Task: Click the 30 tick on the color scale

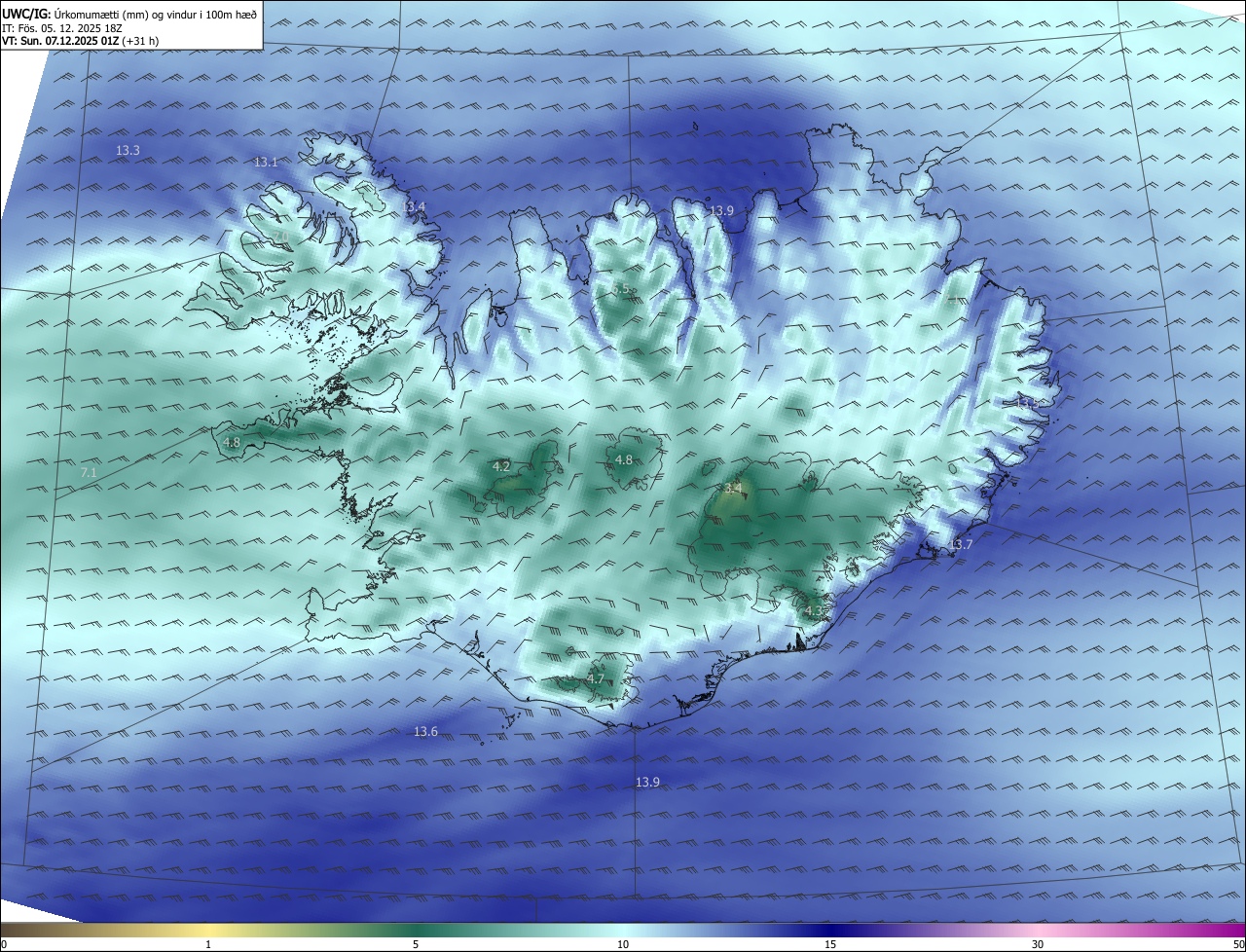Action: pos(1038,944)
